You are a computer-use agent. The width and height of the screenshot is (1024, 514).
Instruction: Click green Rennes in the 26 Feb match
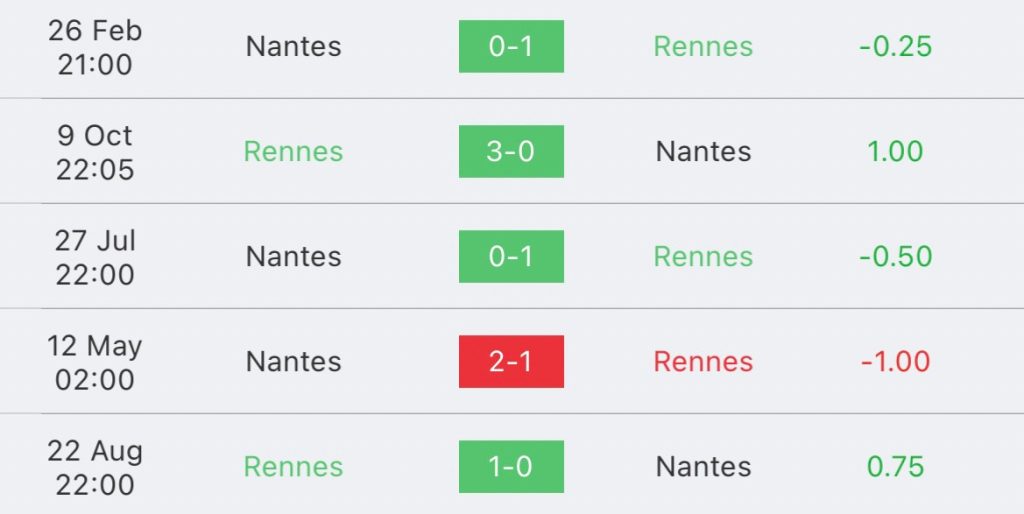click(703, 47)
